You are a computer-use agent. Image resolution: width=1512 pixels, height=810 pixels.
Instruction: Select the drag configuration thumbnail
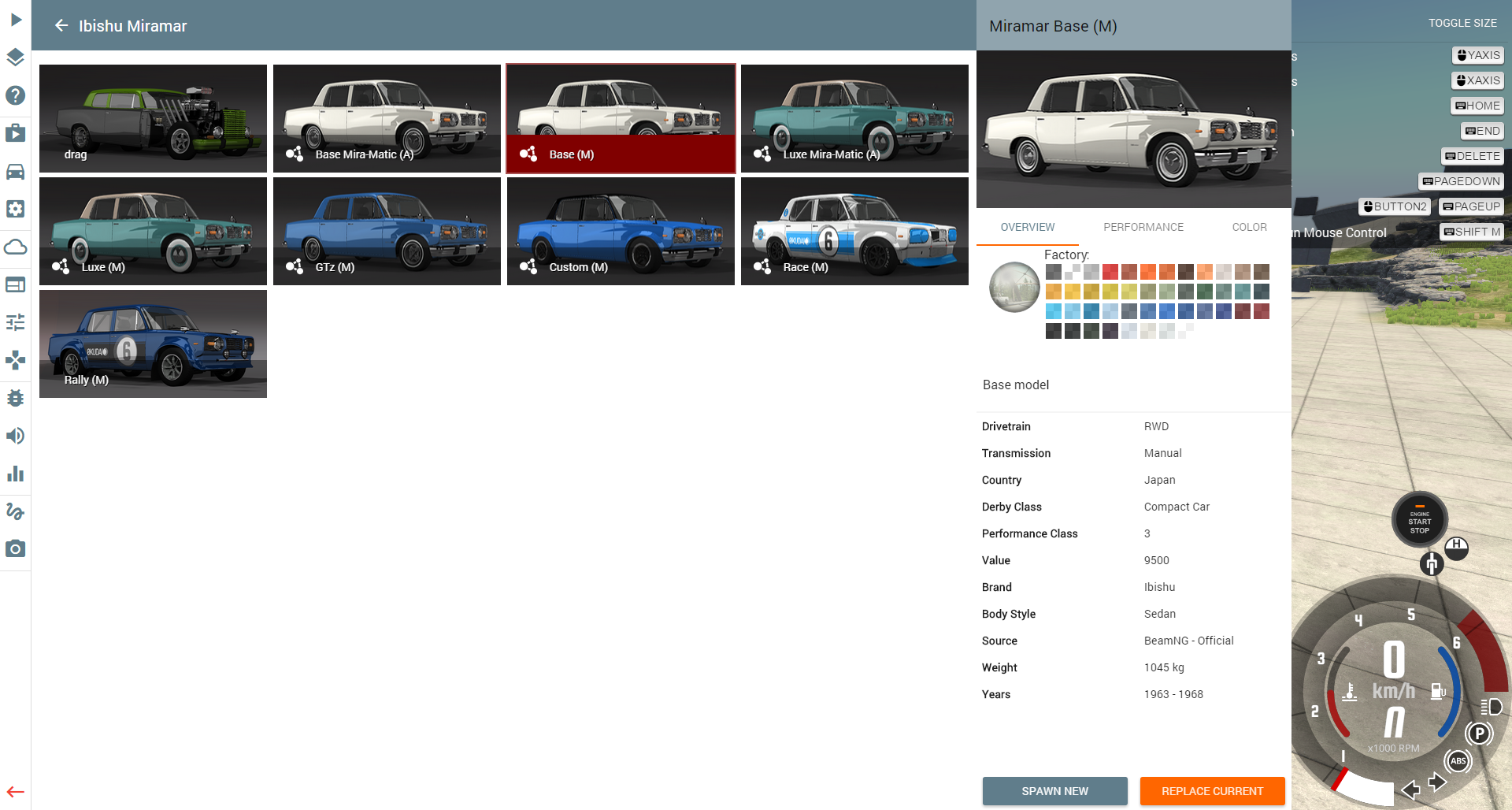153,118
